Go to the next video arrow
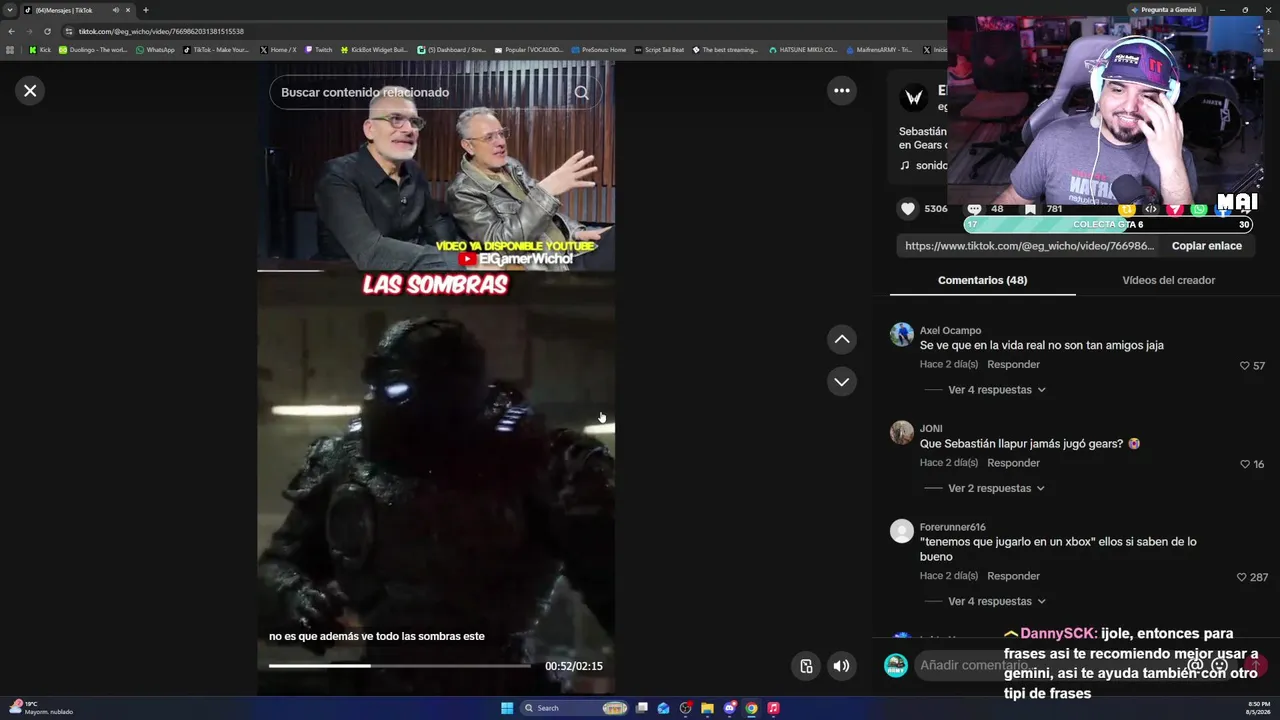 coord(842,382)
